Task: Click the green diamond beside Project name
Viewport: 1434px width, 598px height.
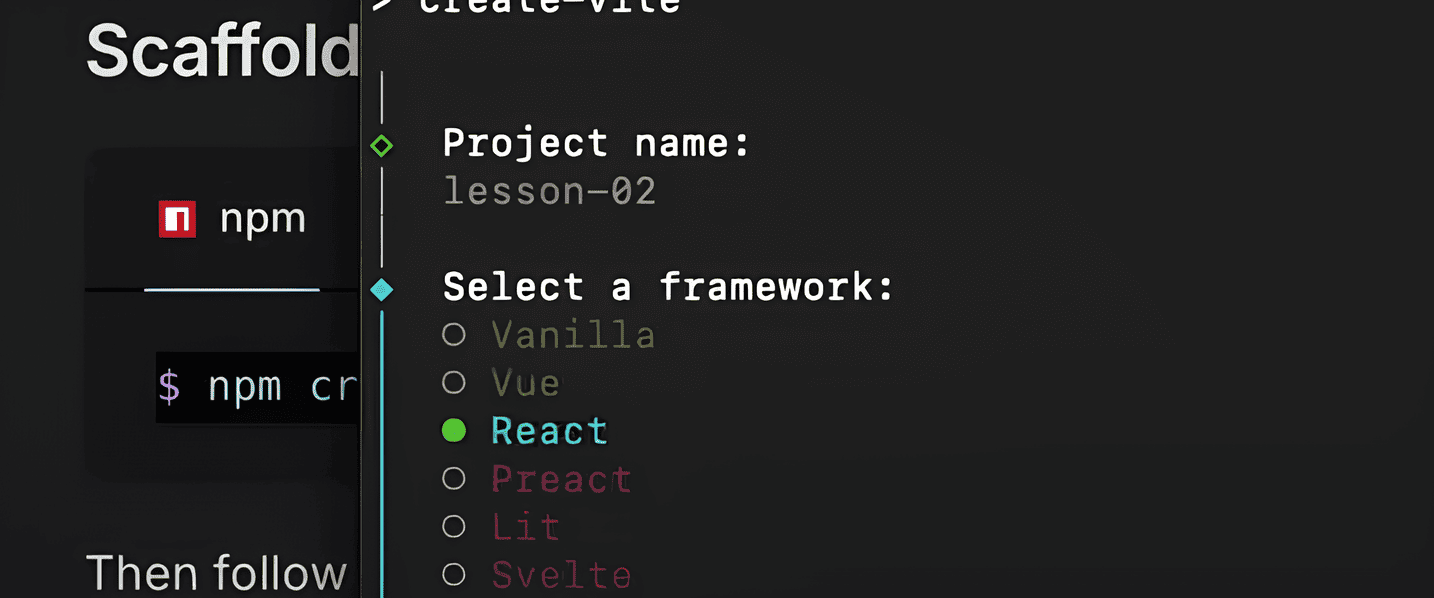Action: tap(381, 146)
